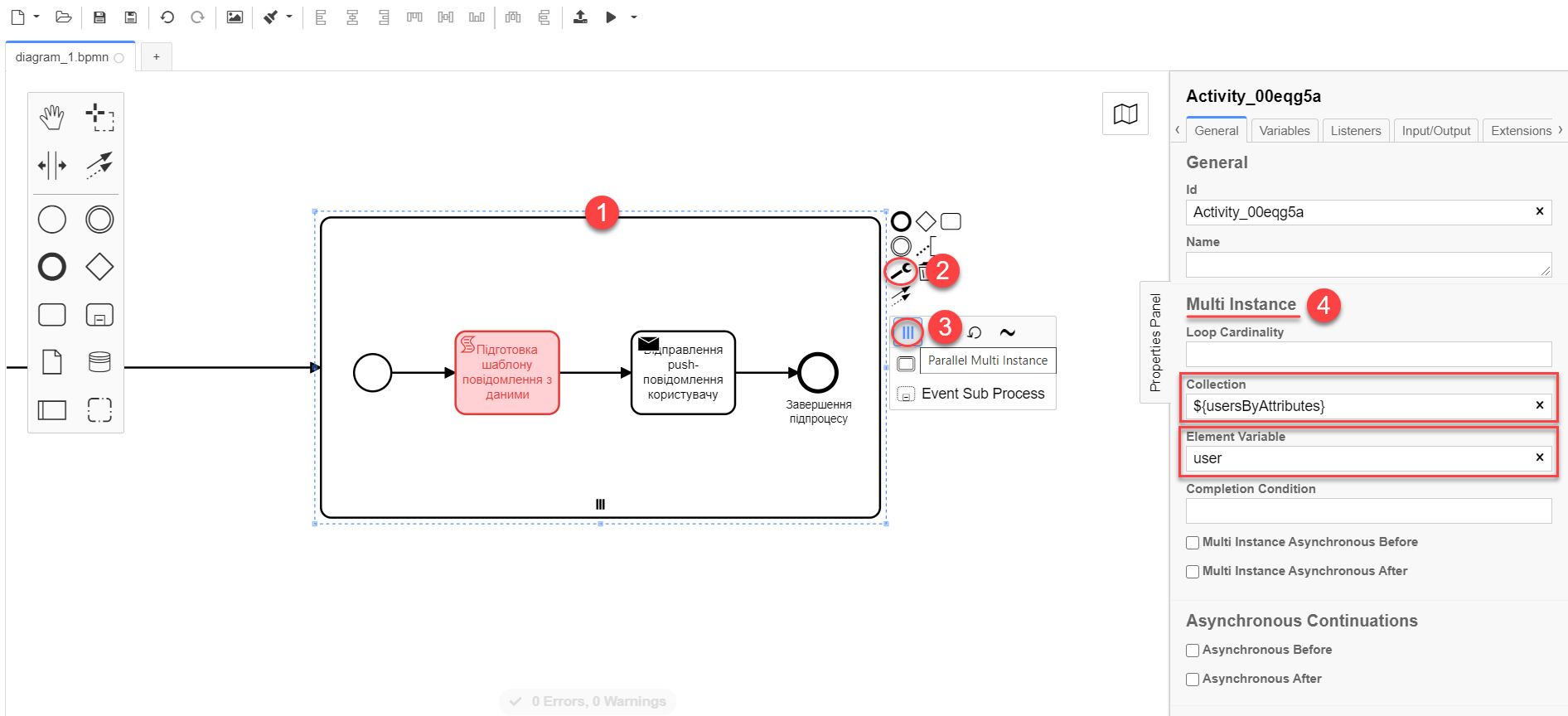Screen dimensions: 1568x716
Task: Clear the Collection field value
Action: pyautogui.click(x=1539, y=405)
